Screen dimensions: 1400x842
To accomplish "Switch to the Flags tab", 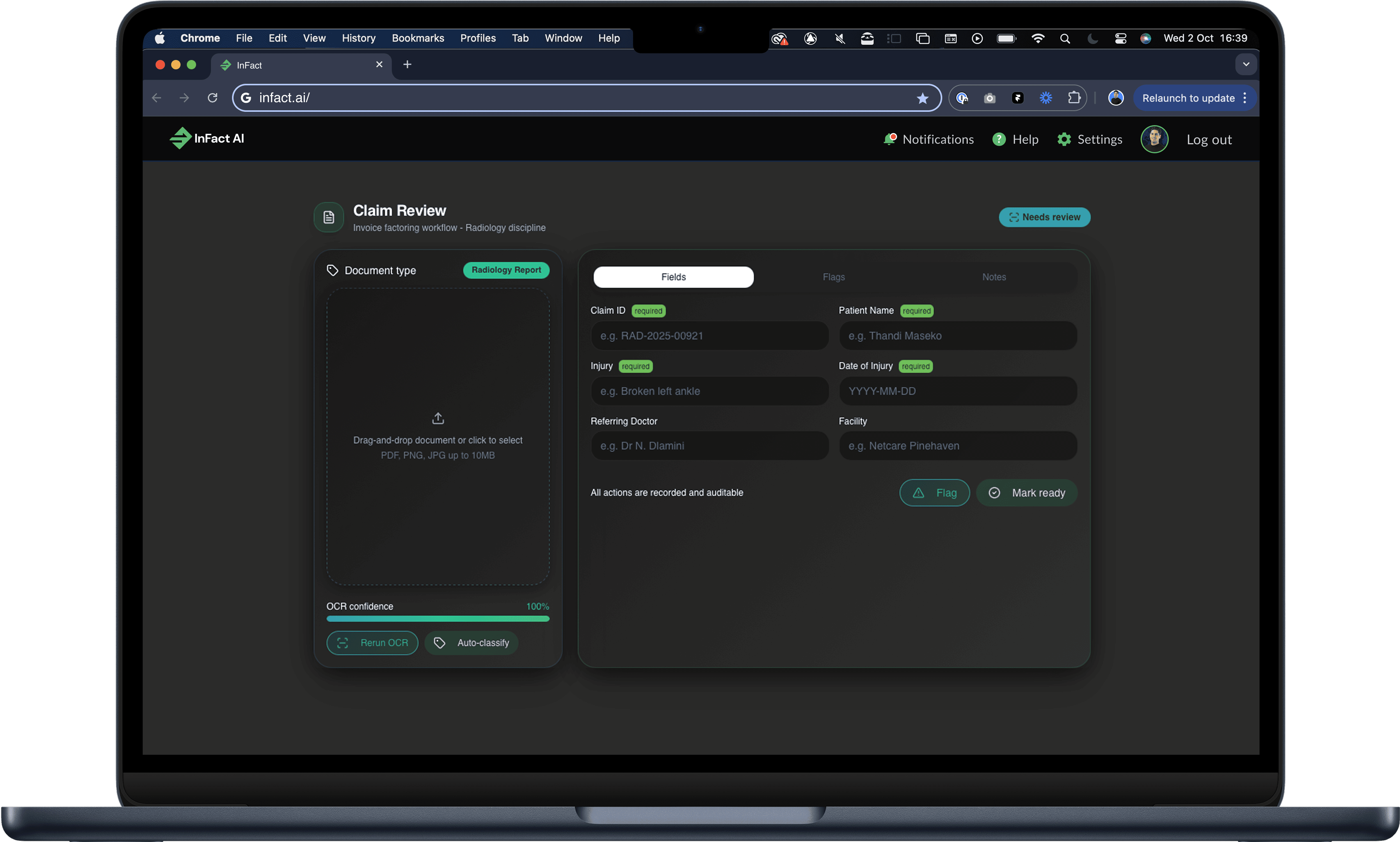I will click(x=833, y=277).
